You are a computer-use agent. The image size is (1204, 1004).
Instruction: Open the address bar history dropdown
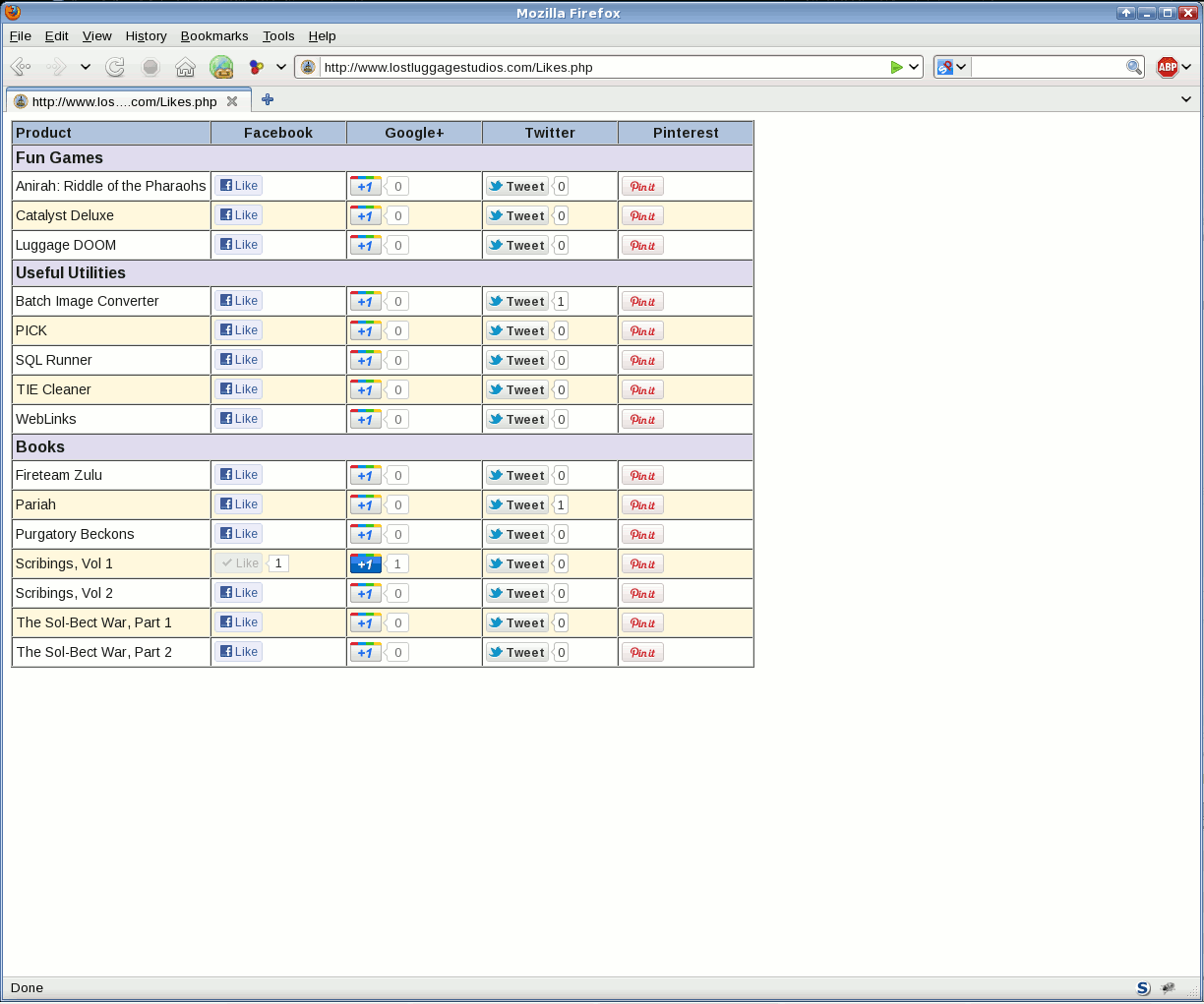coord(914,67)
